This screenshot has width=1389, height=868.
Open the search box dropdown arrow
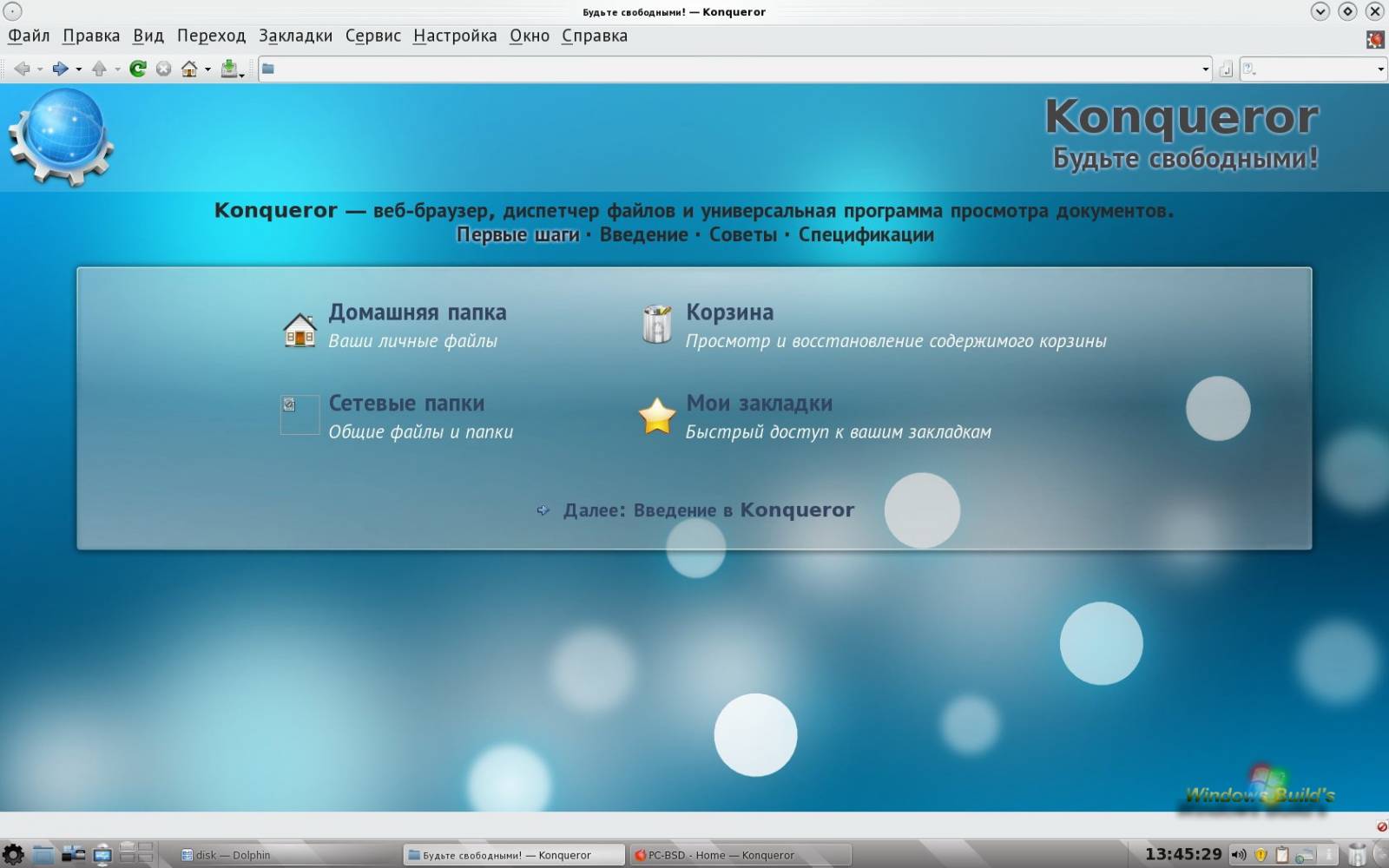pos(1380,69)
